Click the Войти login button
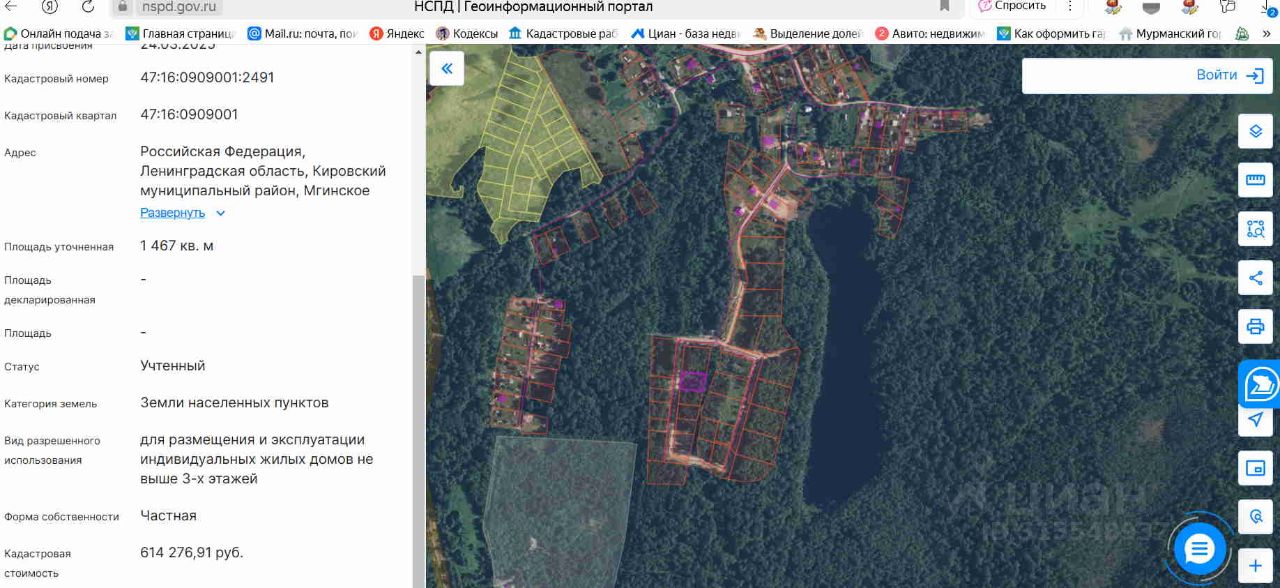Viewport: 1280px width, 588px height. [1230, 75]
